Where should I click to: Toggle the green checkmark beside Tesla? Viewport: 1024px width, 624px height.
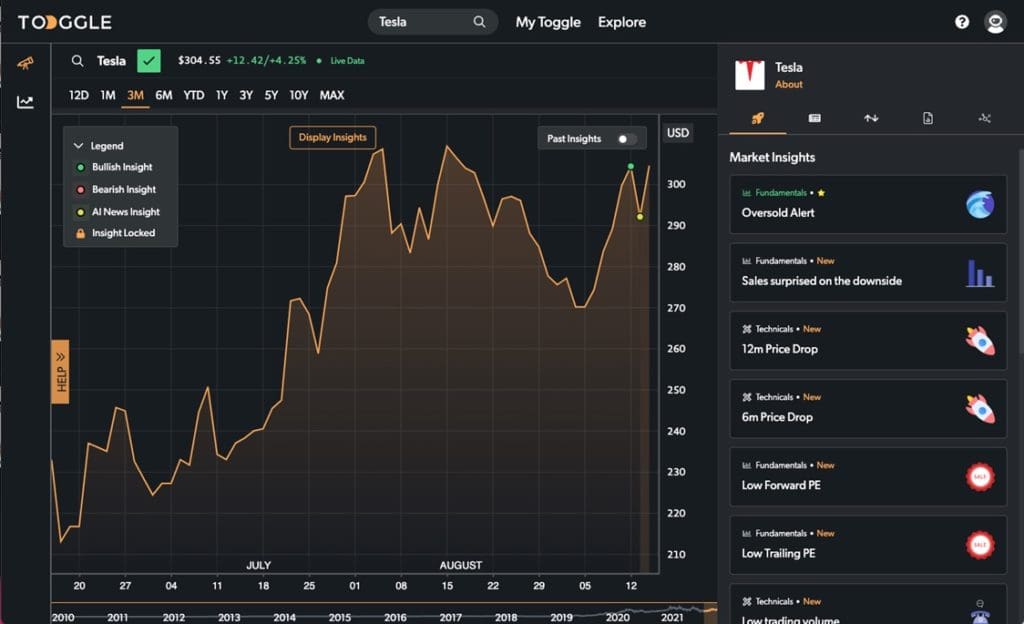[149, 61]
